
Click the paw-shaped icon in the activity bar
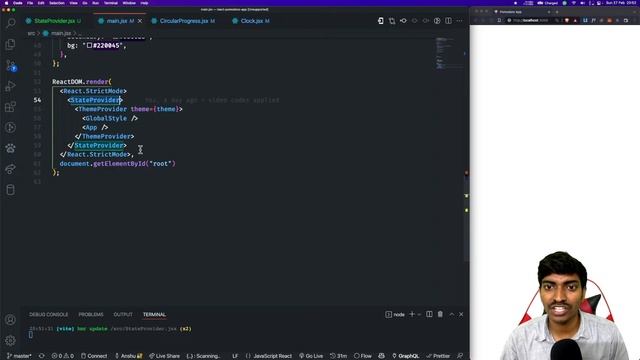coord(11,148)
